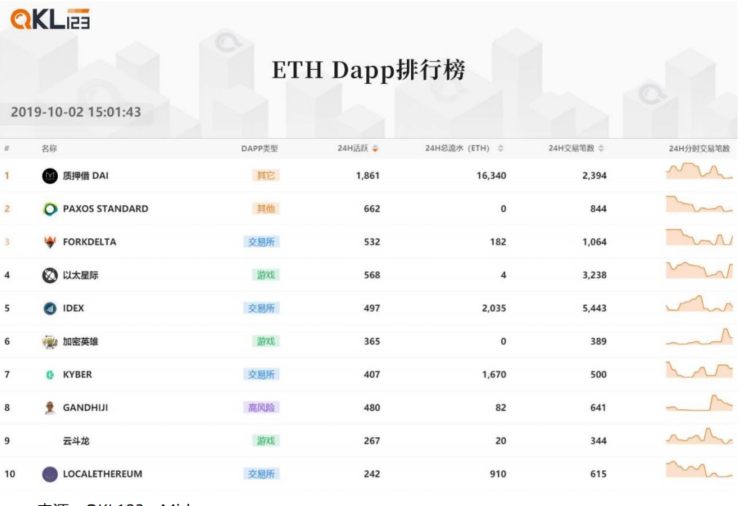Sort by 24H交易笔数 arrows

[x=601, y=149]
